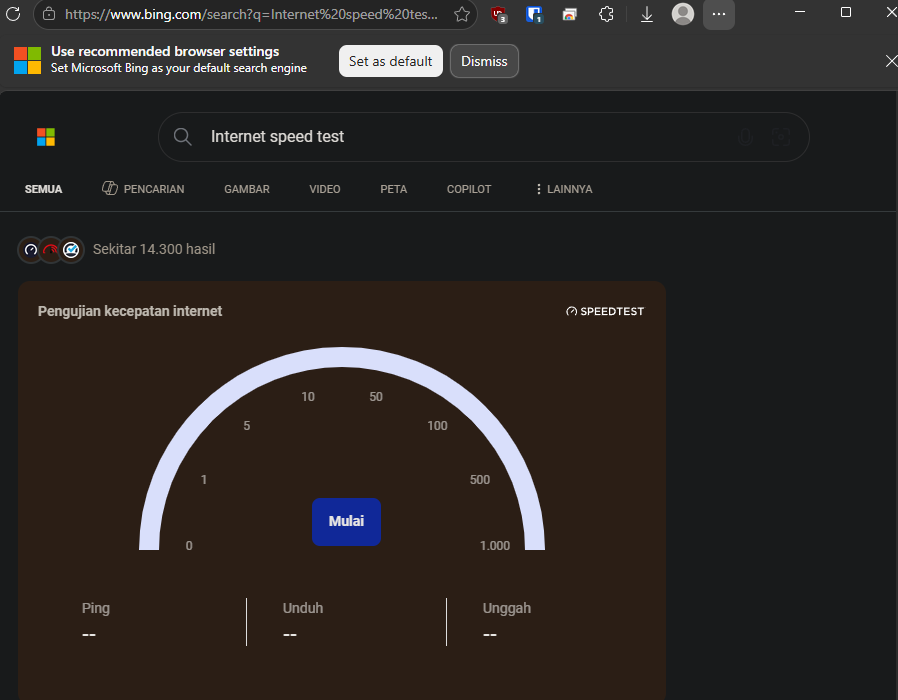898x700 pixels.
Task: Enable visual search camera icon
Action: tap(780, 137)
